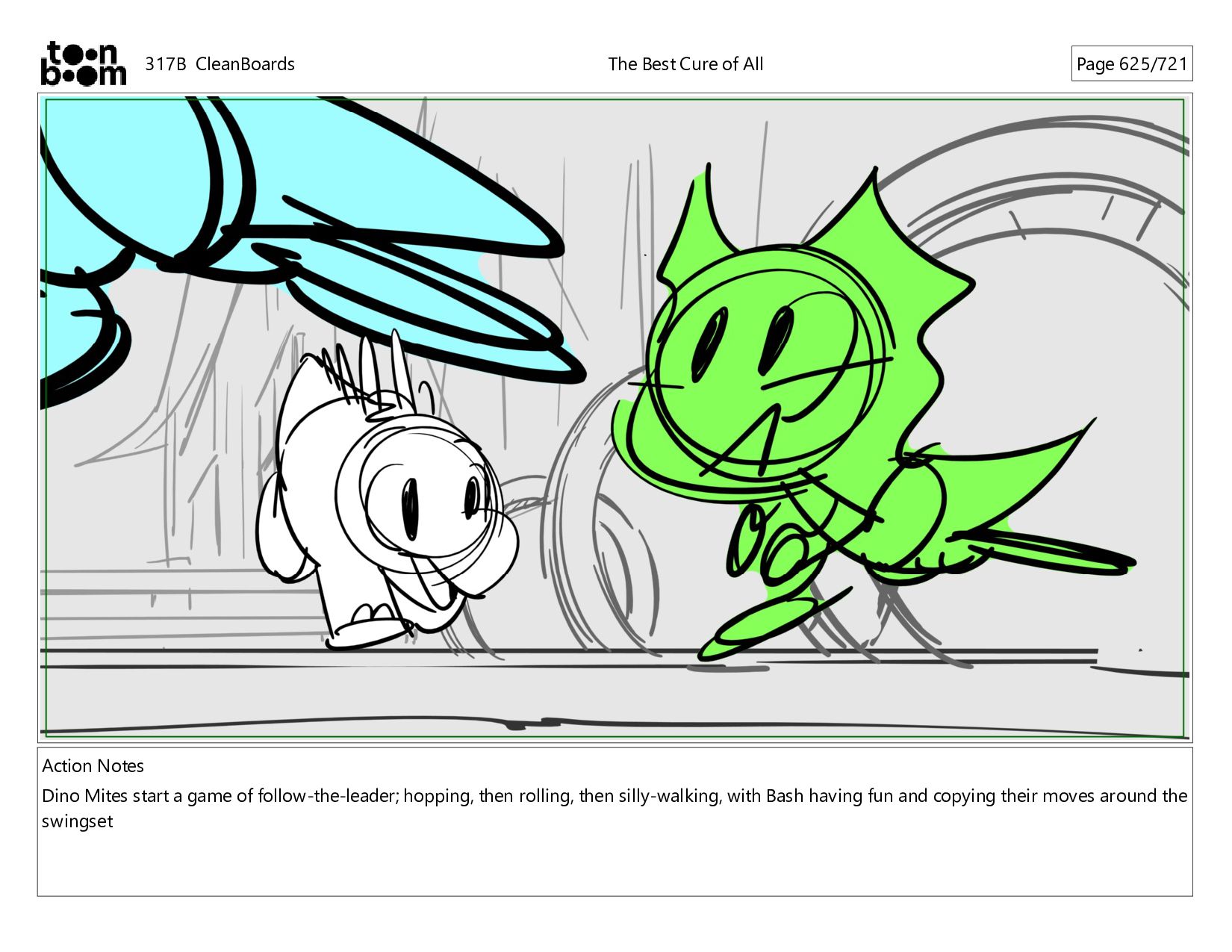1232x952 pixels.
Task: Click the storyboard panel image
Action: point(615,417)
